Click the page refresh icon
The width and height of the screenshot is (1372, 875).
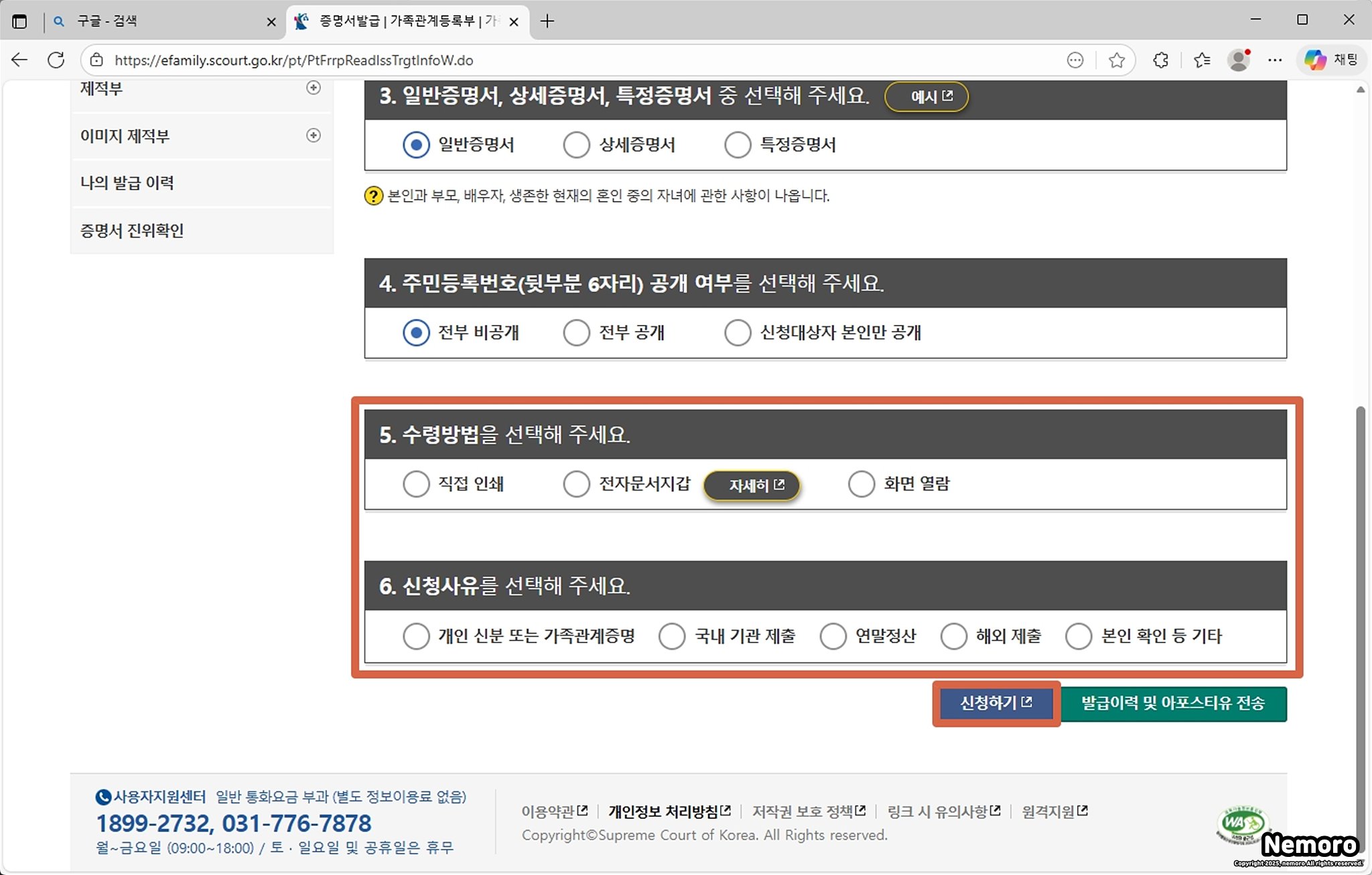coord(56,60)
